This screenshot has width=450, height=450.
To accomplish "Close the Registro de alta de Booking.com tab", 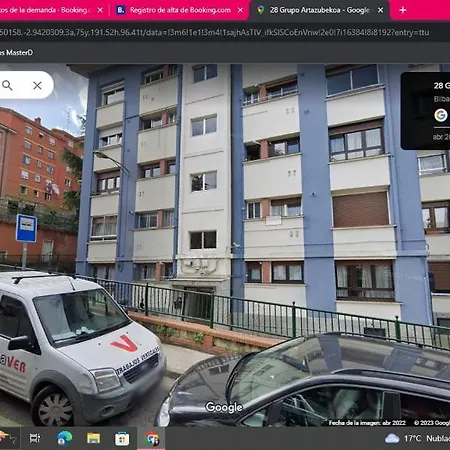I will point(240,10).
